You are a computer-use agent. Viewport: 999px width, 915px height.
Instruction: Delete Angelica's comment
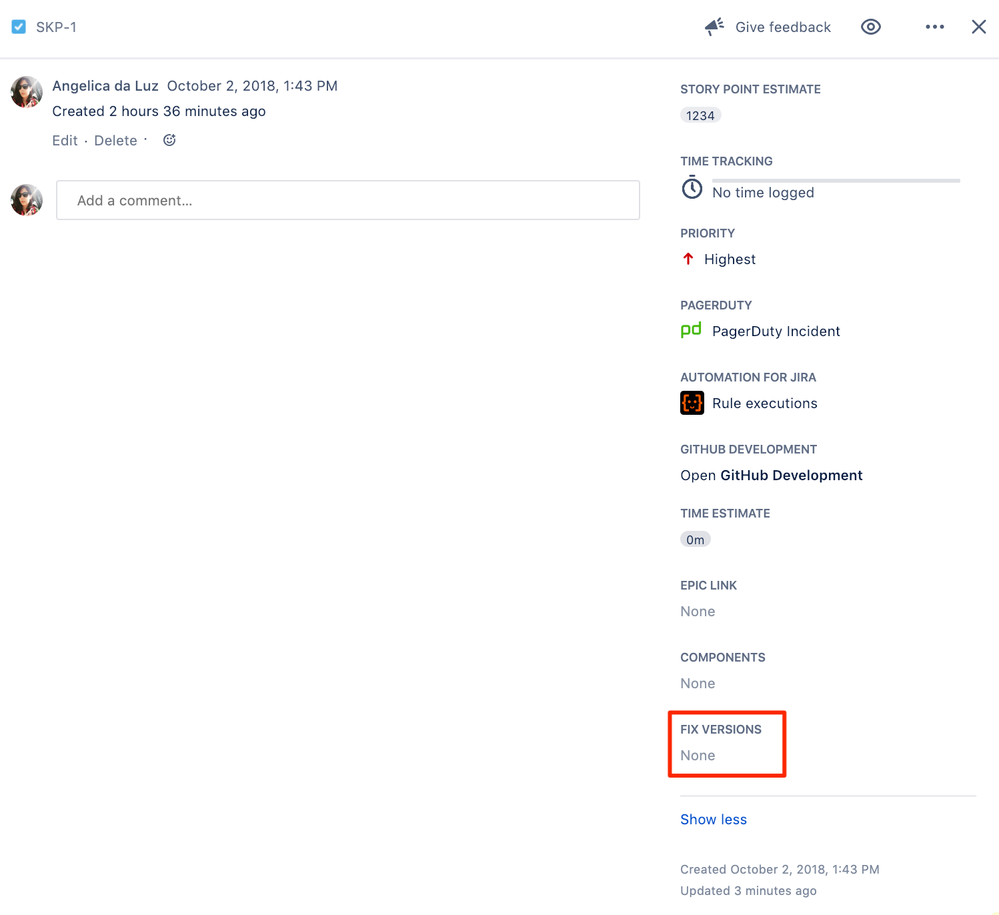click(x=115, y=140)
